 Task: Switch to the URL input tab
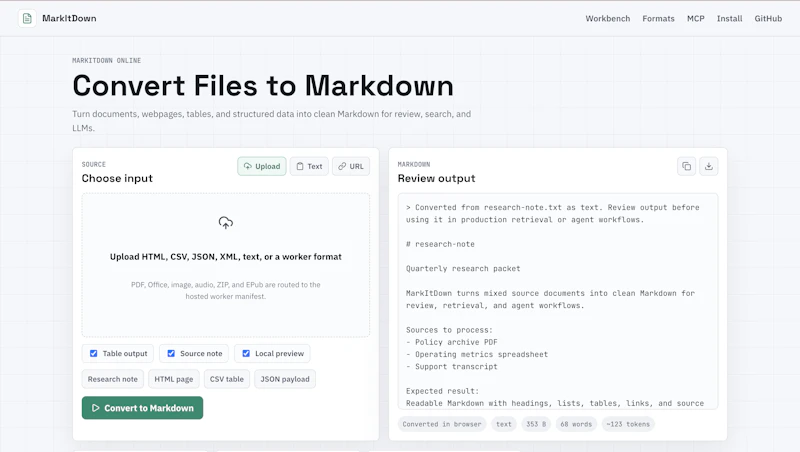coord(351,166)
